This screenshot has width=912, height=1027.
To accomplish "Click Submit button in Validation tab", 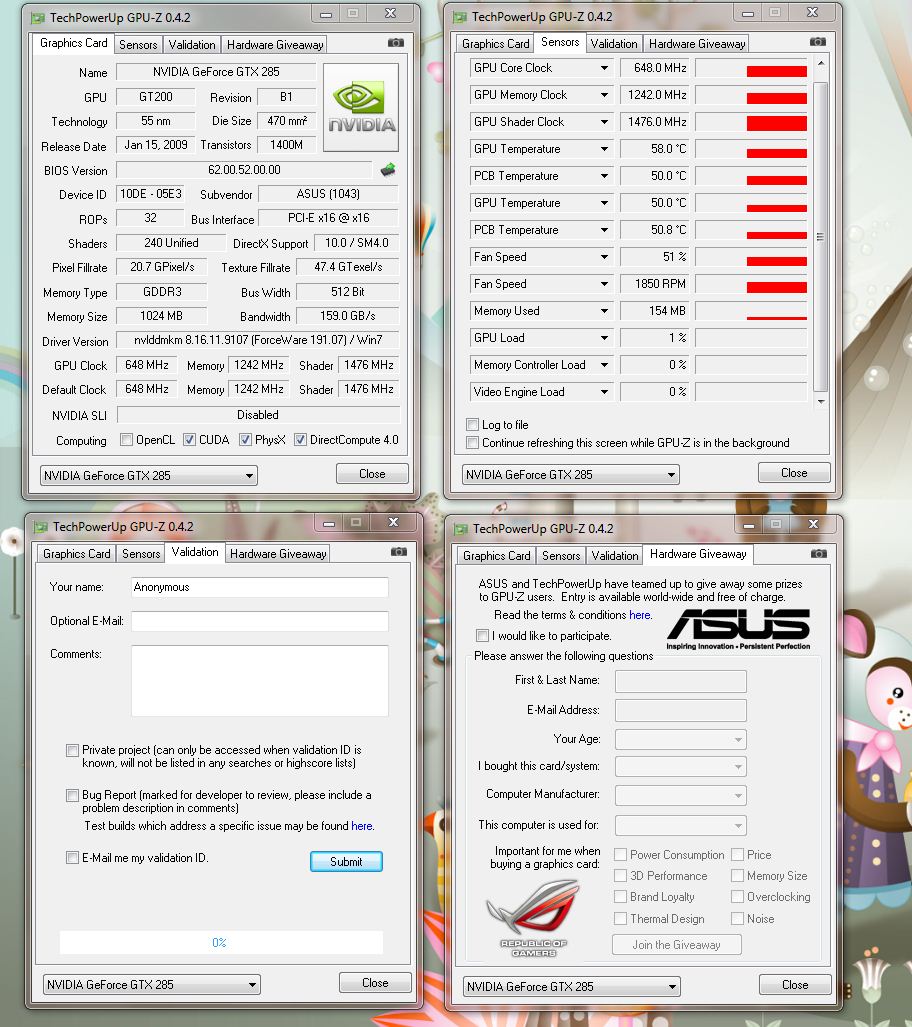I will coord(346,861).
